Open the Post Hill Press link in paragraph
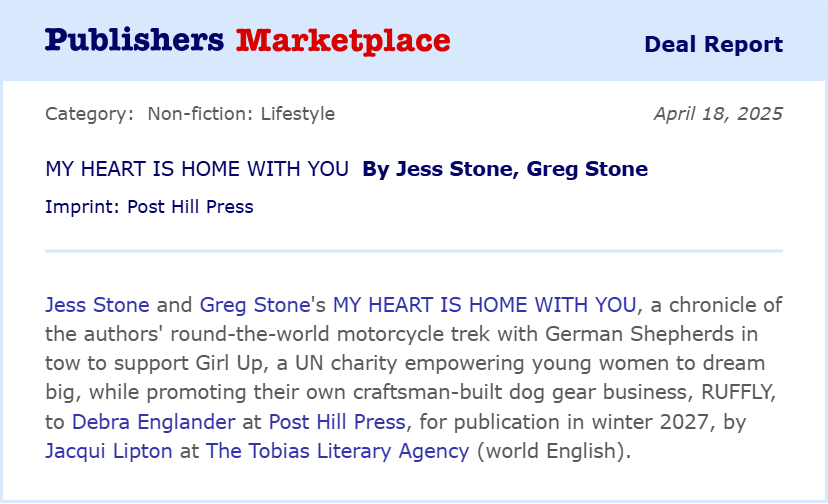828x504 pixels. click(337, 422)
